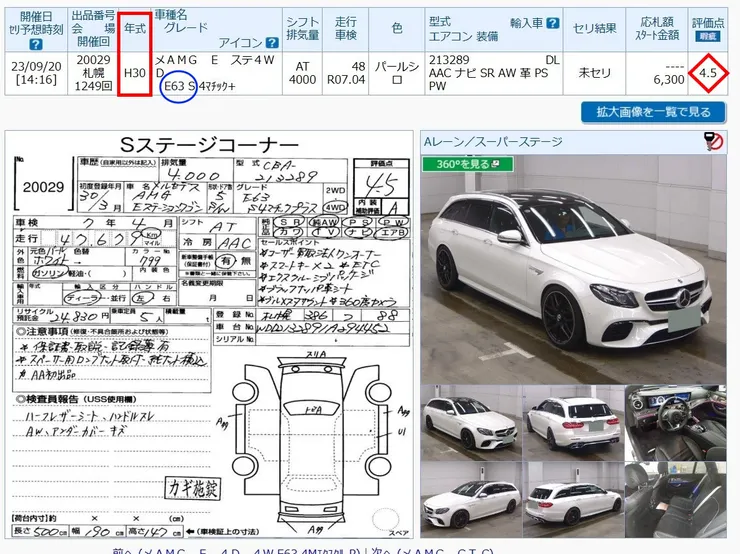Click Aレーン／スーパーステージ title
Image resolution: width=740 pixels, height=554 pixels.
point(493,142)
